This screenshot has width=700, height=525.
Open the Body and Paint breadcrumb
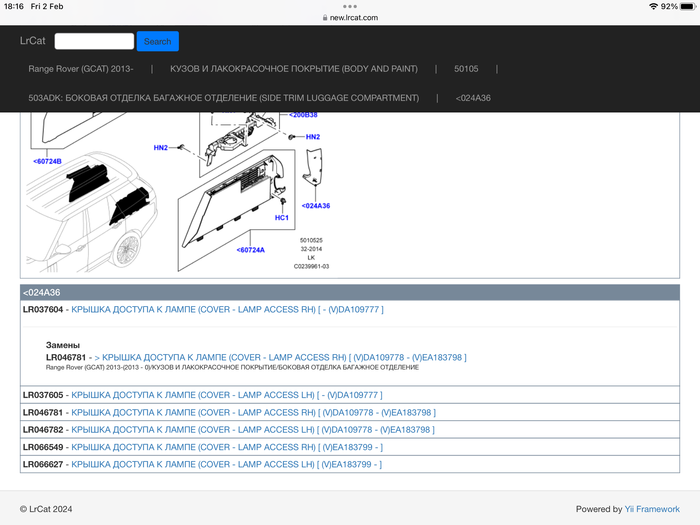294,69
